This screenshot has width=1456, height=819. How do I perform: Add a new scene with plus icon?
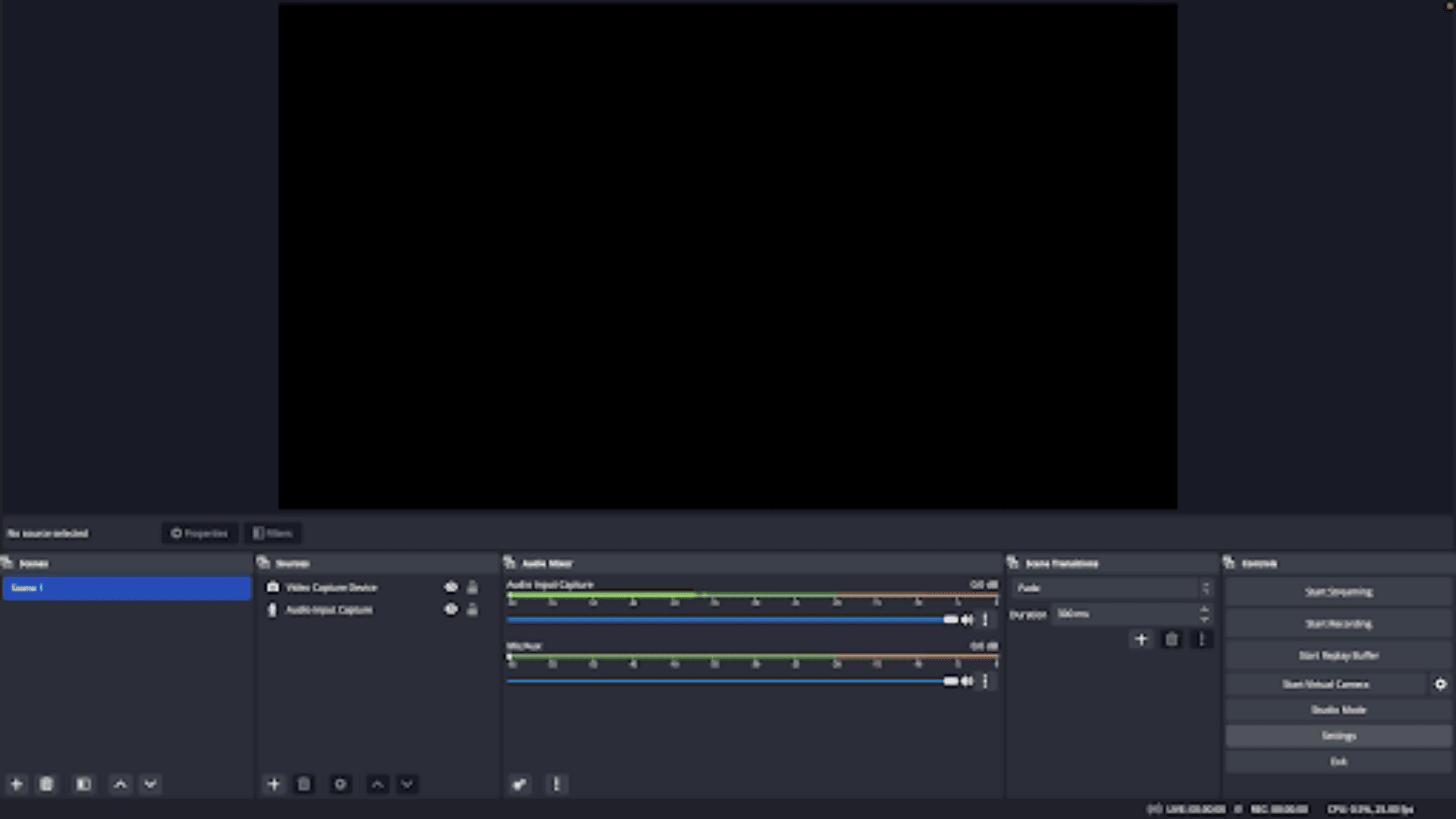click(16, 784)
